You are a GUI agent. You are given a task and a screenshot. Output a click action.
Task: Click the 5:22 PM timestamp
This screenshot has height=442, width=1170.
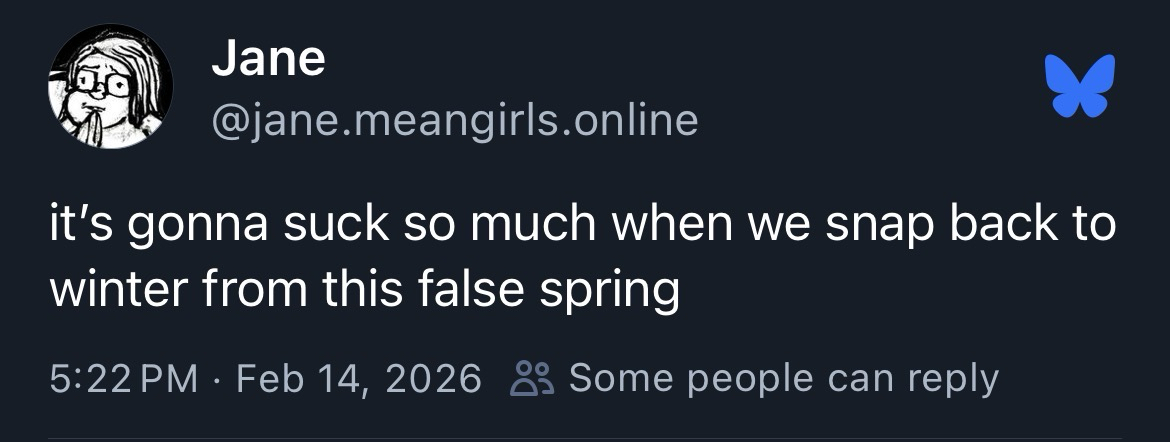122,379
